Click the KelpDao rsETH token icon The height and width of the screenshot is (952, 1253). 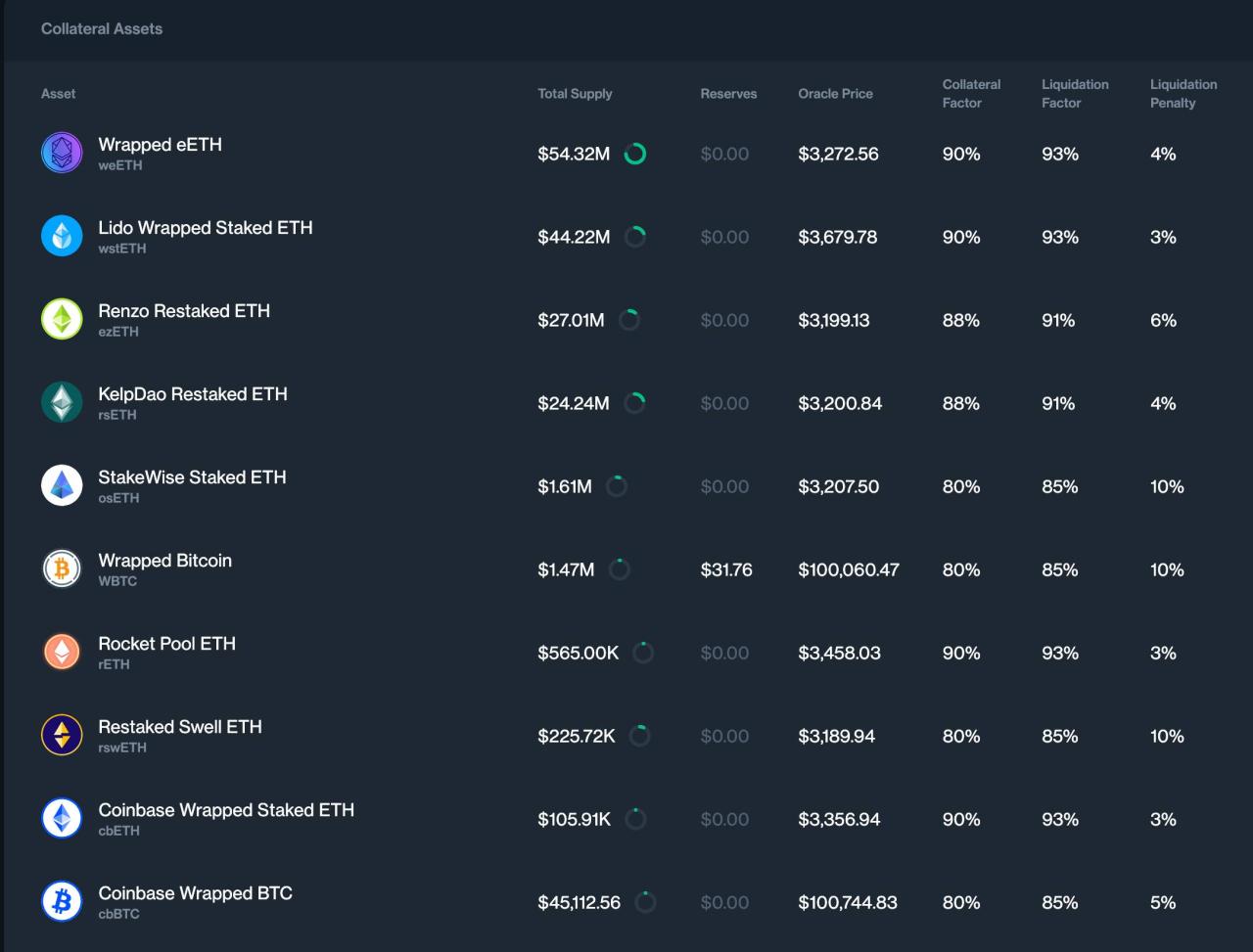(62, 403)
